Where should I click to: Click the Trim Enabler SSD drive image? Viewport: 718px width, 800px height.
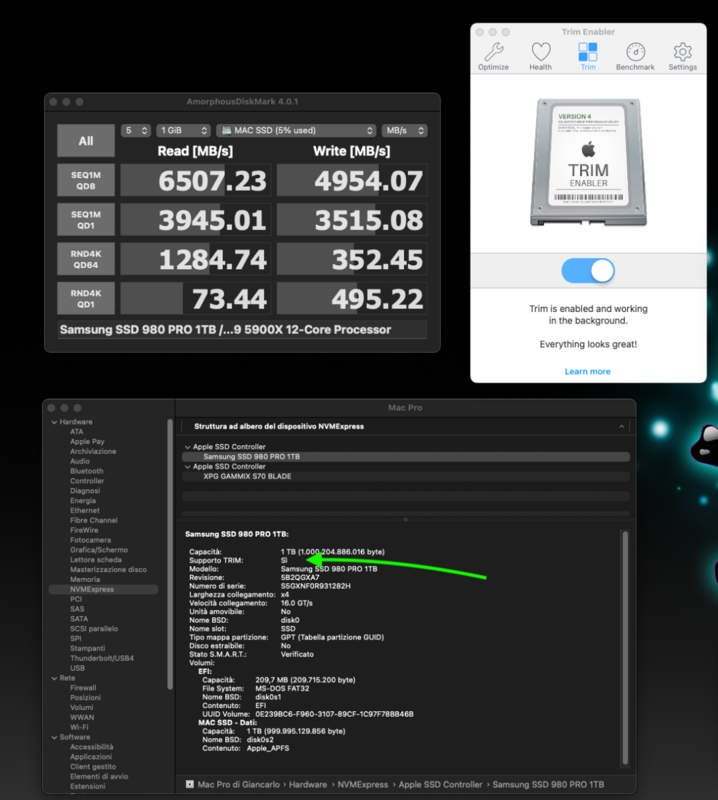pos(588,162)
